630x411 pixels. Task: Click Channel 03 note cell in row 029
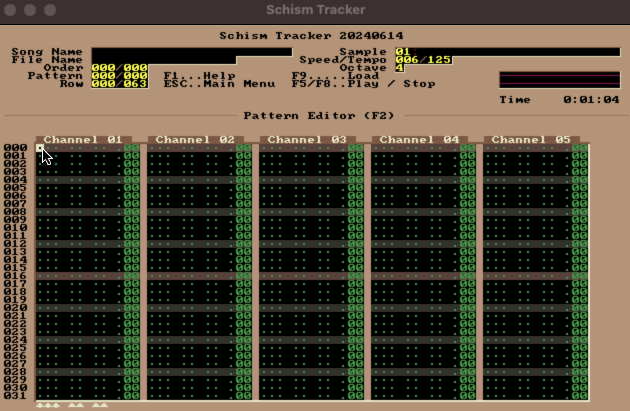coord(272,380)
